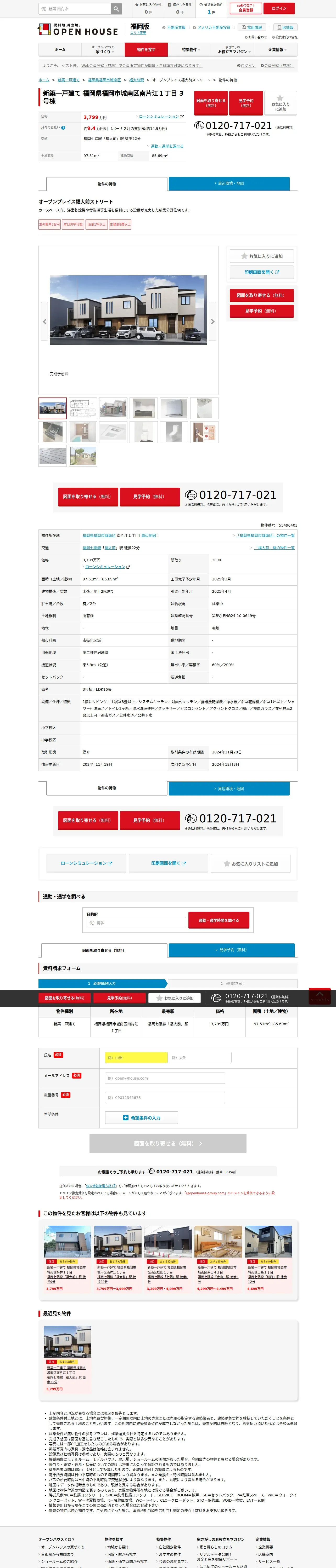The width and height of the screenshot is (336, 1568).
Task: Click エリア変更 link under 福岡版
Action: tap(138, 33)
